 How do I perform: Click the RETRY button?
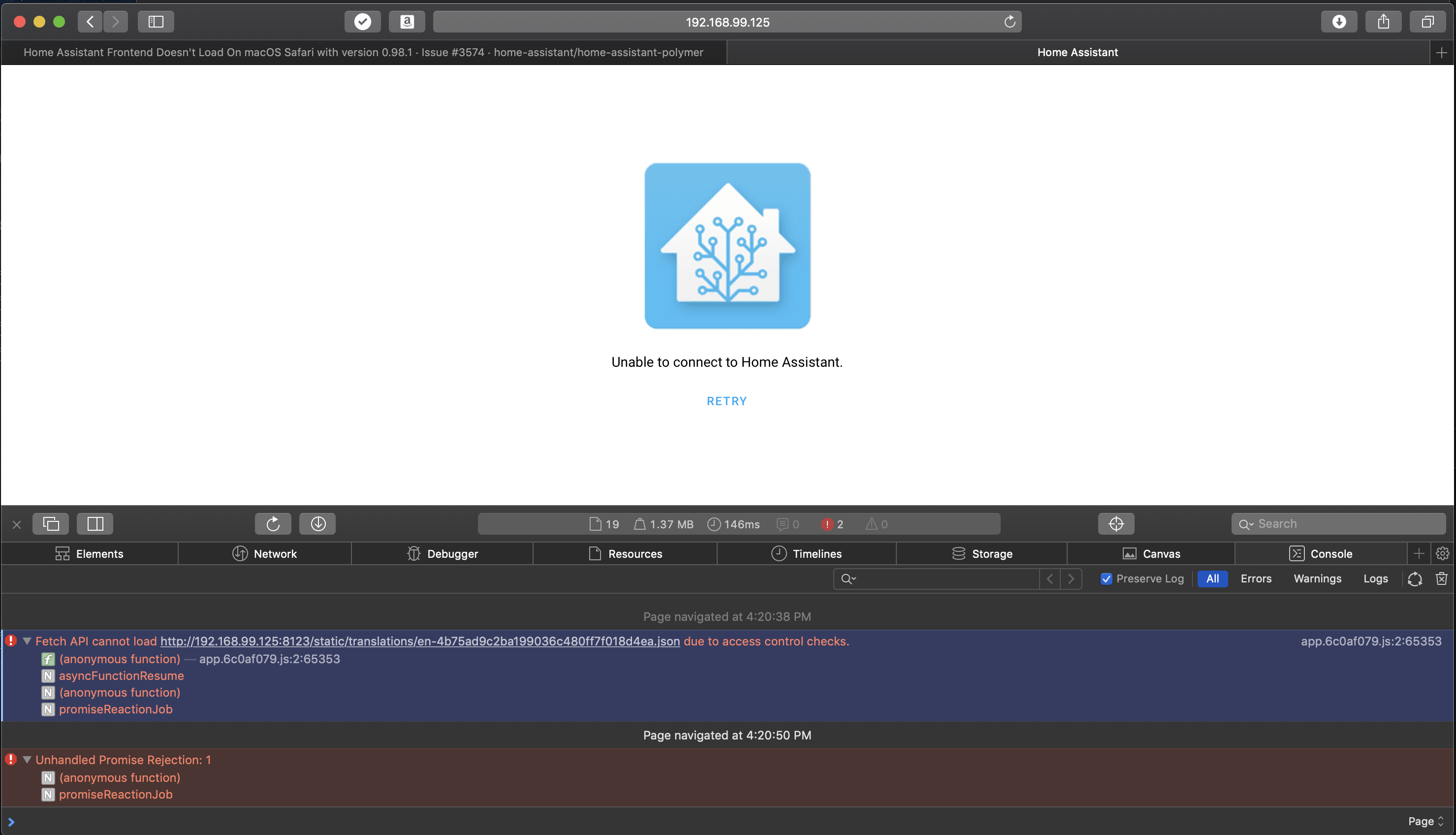727,401
